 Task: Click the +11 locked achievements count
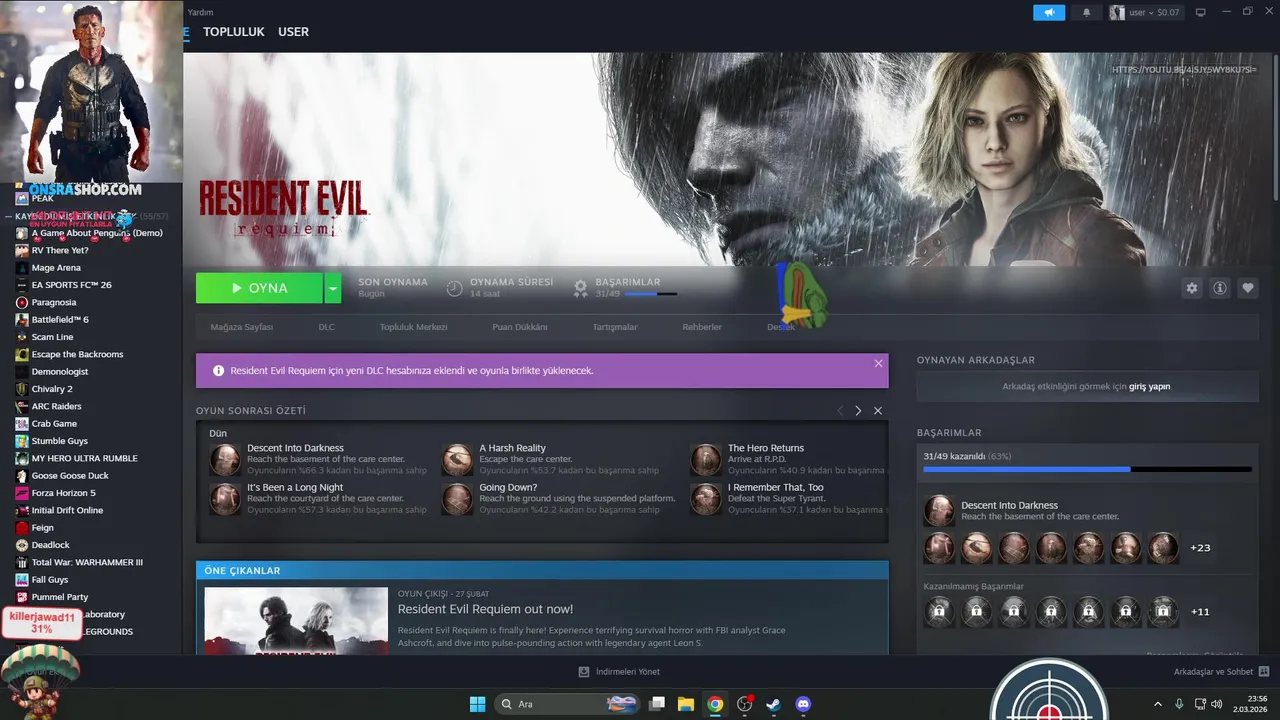coord(1200,611)
